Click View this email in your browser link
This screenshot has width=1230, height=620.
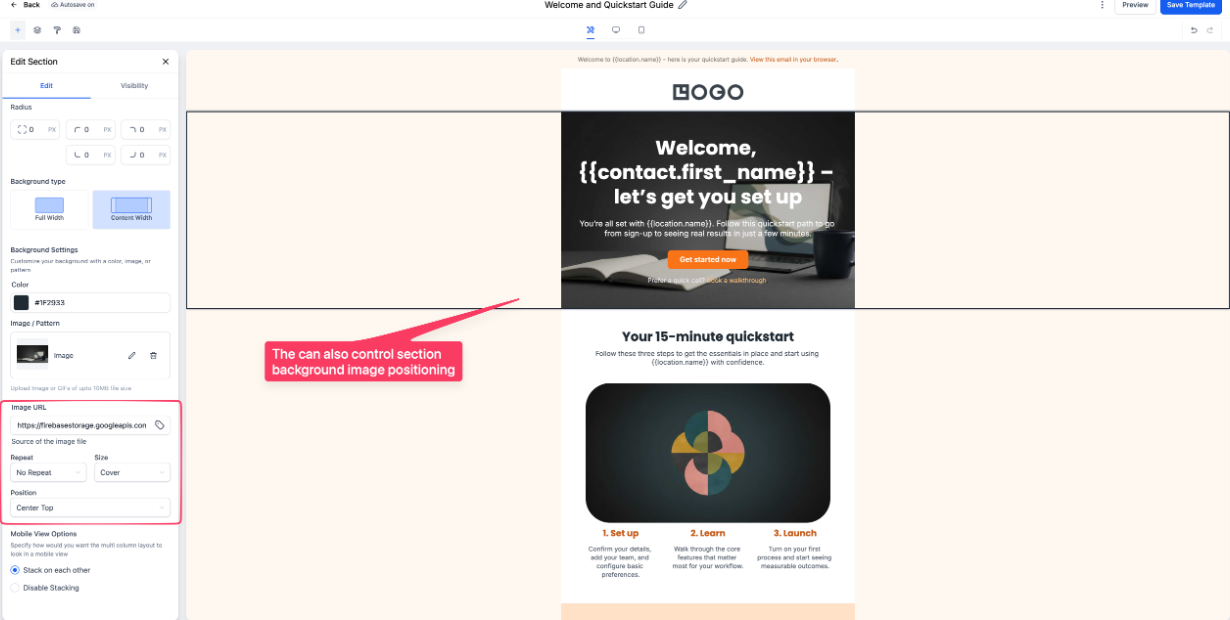point(794,60)
